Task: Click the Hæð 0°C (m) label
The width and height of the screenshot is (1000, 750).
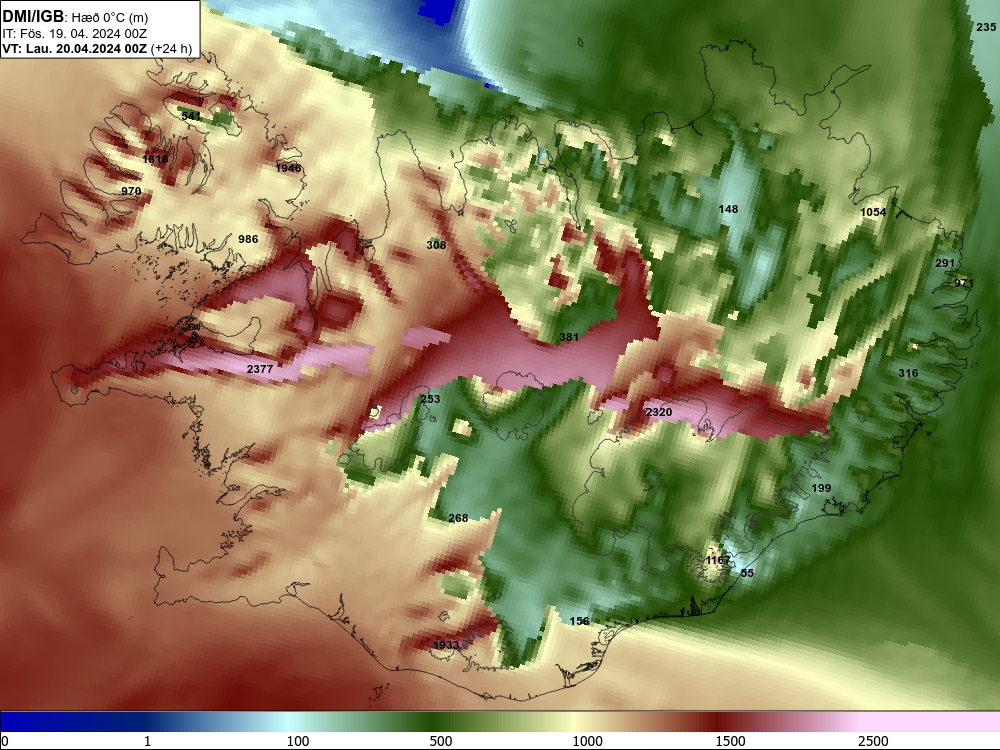Action: (110, 18)
